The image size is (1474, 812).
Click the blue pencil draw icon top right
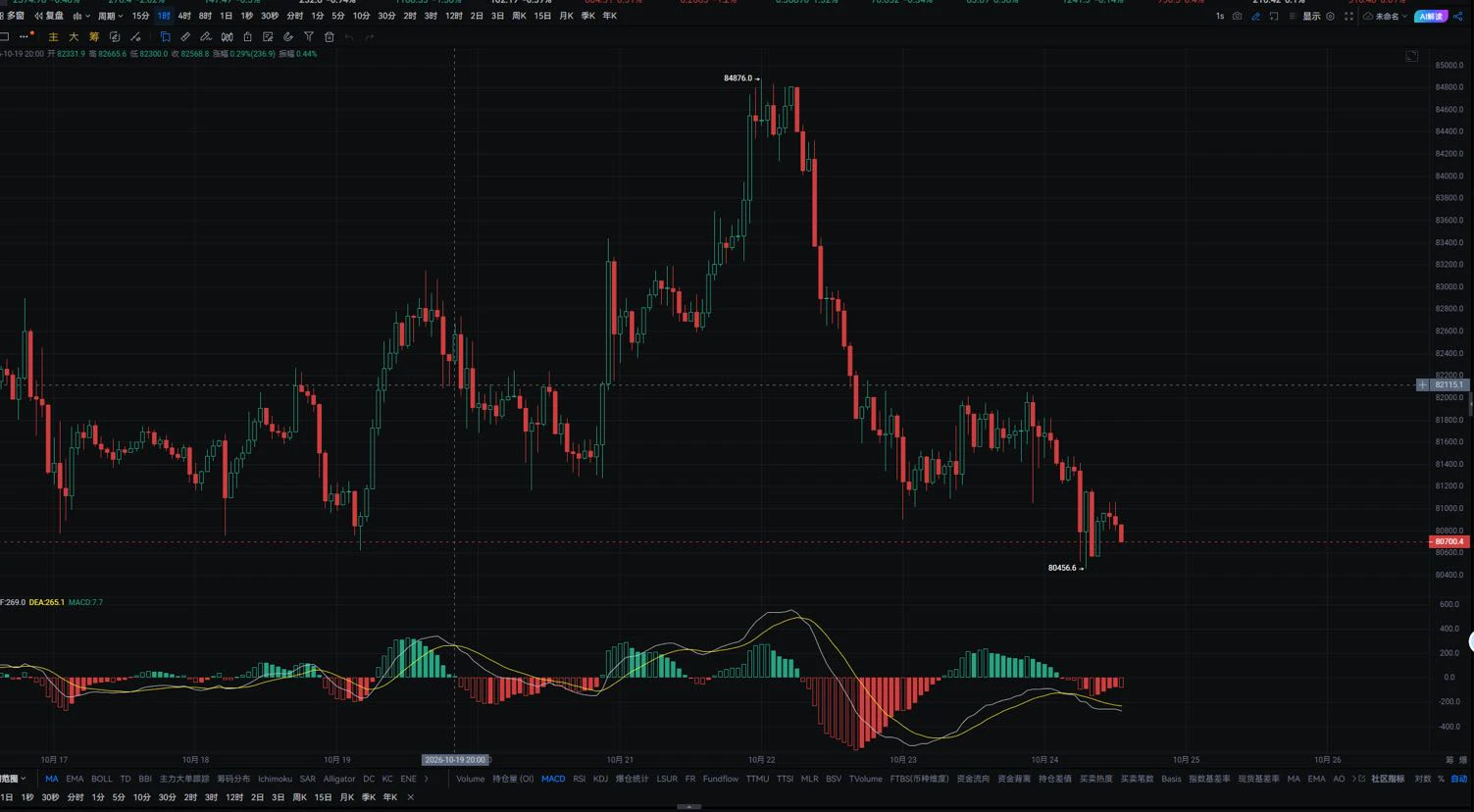tap(1255, 16)
